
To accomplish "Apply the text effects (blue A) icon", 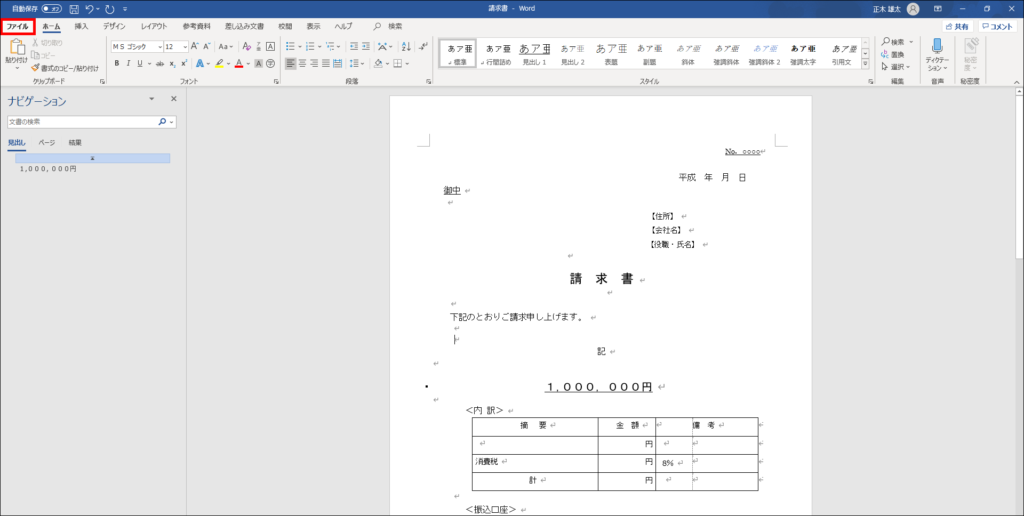I will tap(200, 63).
